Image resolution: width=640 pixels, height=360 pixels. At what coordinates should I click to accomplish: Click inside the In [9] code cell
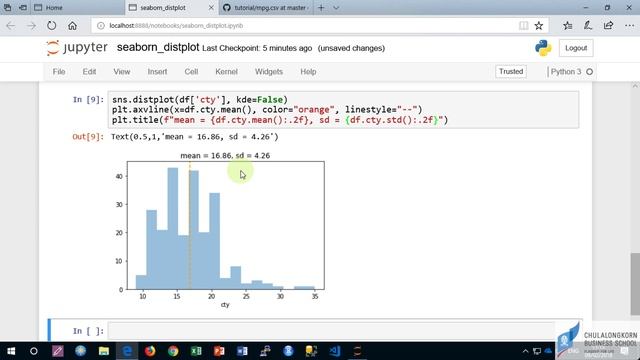click(x=343, y=110)
